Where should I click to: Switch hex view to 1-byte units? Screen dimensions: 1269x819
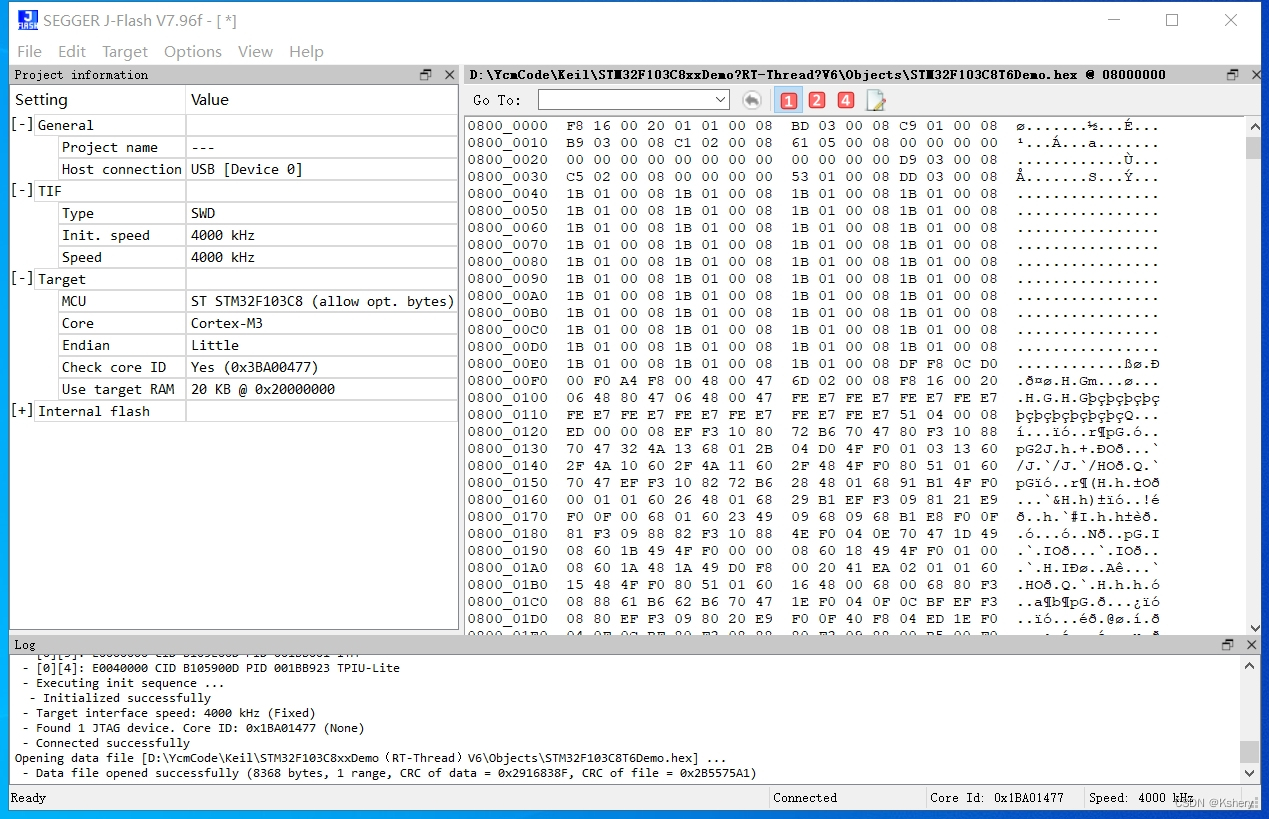coord(788,100)
